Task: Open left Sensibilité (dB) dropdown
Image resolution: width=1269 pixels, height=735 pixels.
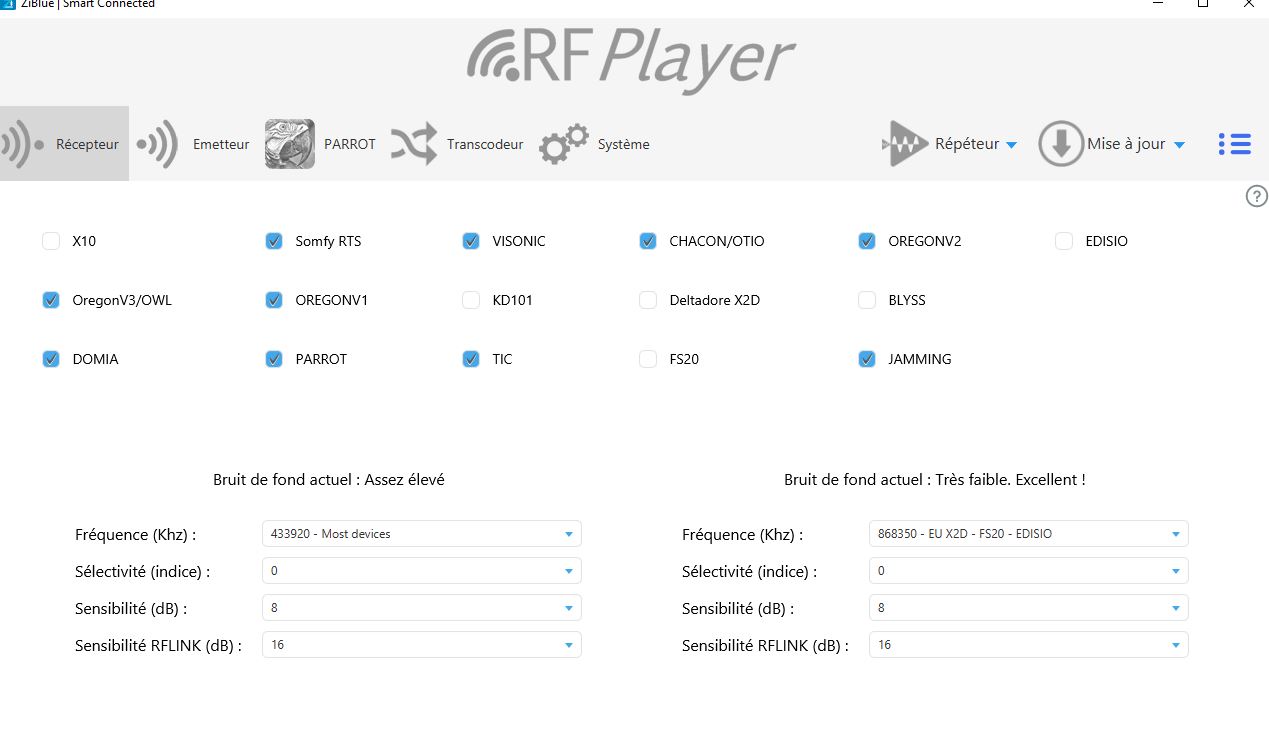Action: [x=421, y=608]
